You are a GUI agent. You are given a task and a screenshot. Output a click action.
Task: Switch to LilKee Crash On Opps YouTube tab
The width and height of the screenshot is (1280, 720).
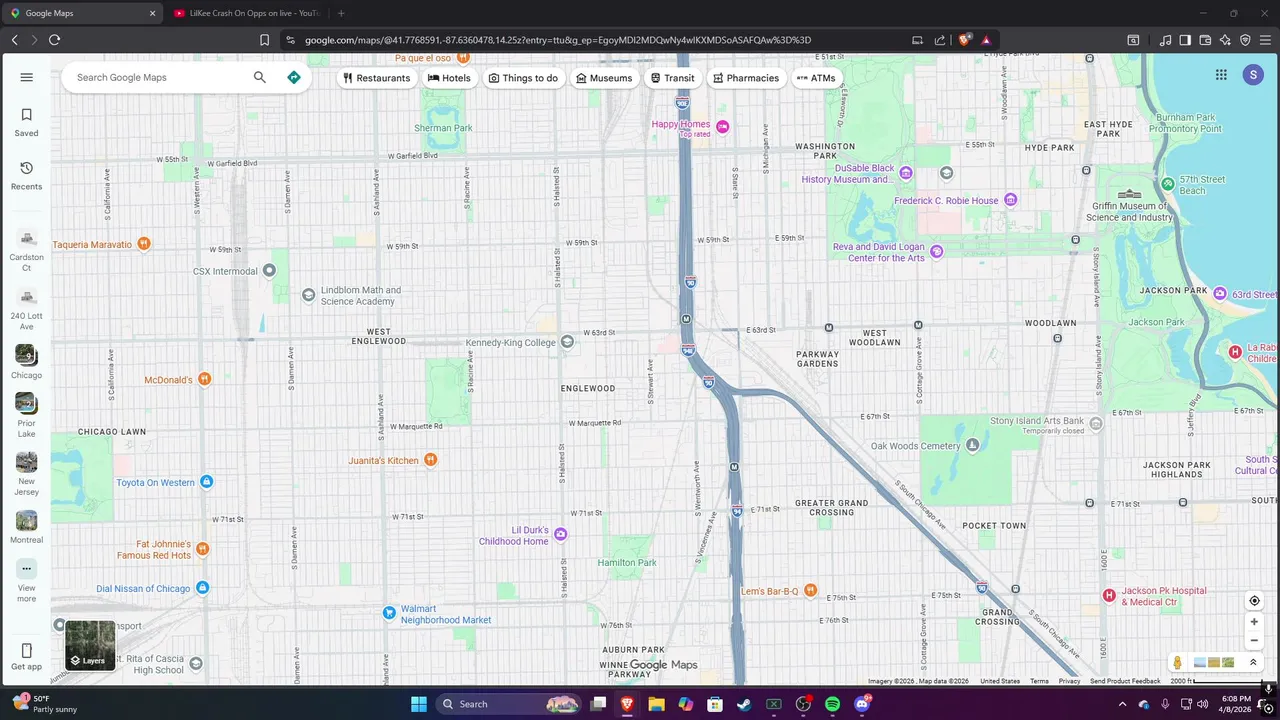pos(246,13)
